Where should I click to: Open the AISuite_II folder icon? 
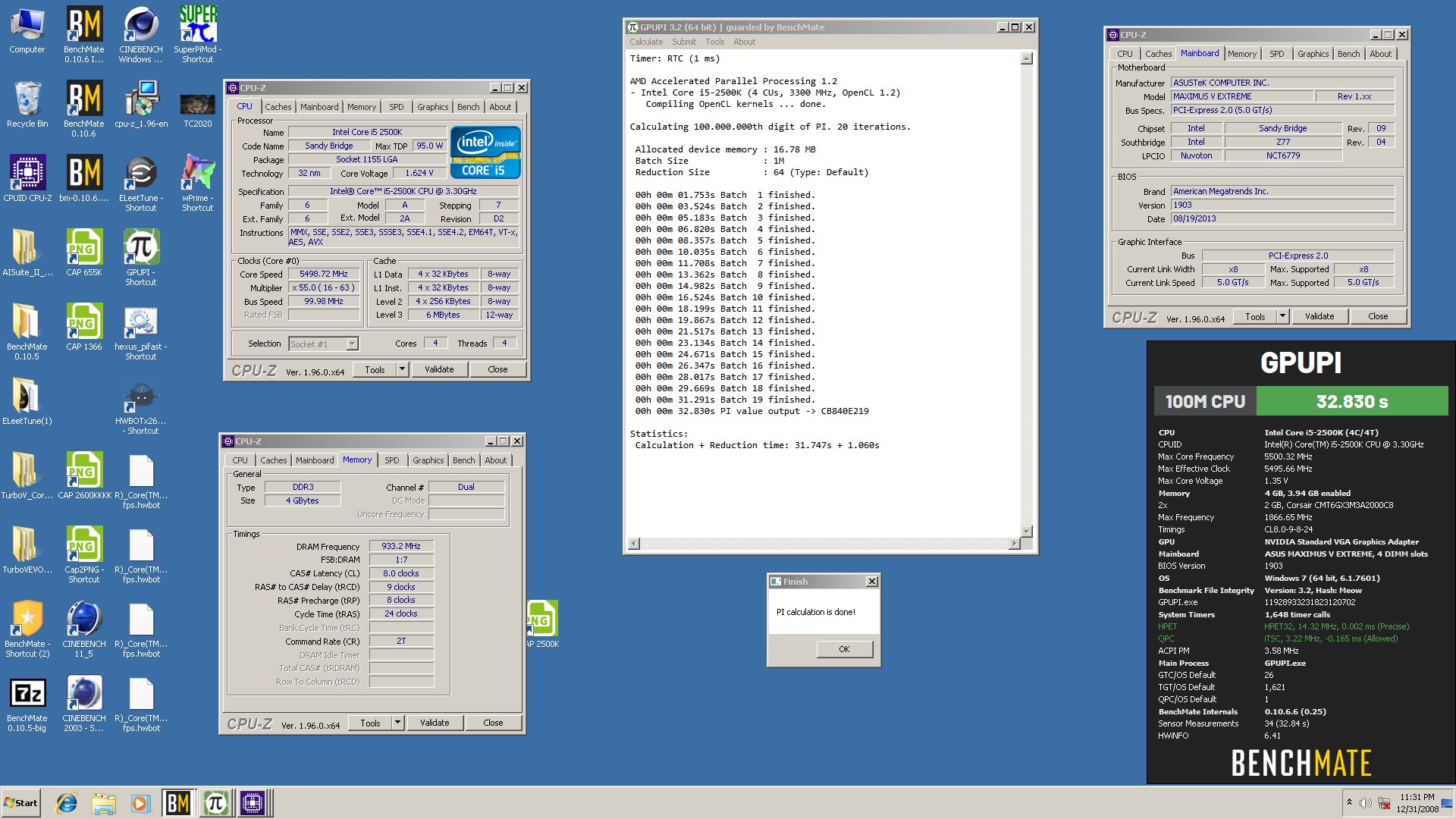point(27,253)
